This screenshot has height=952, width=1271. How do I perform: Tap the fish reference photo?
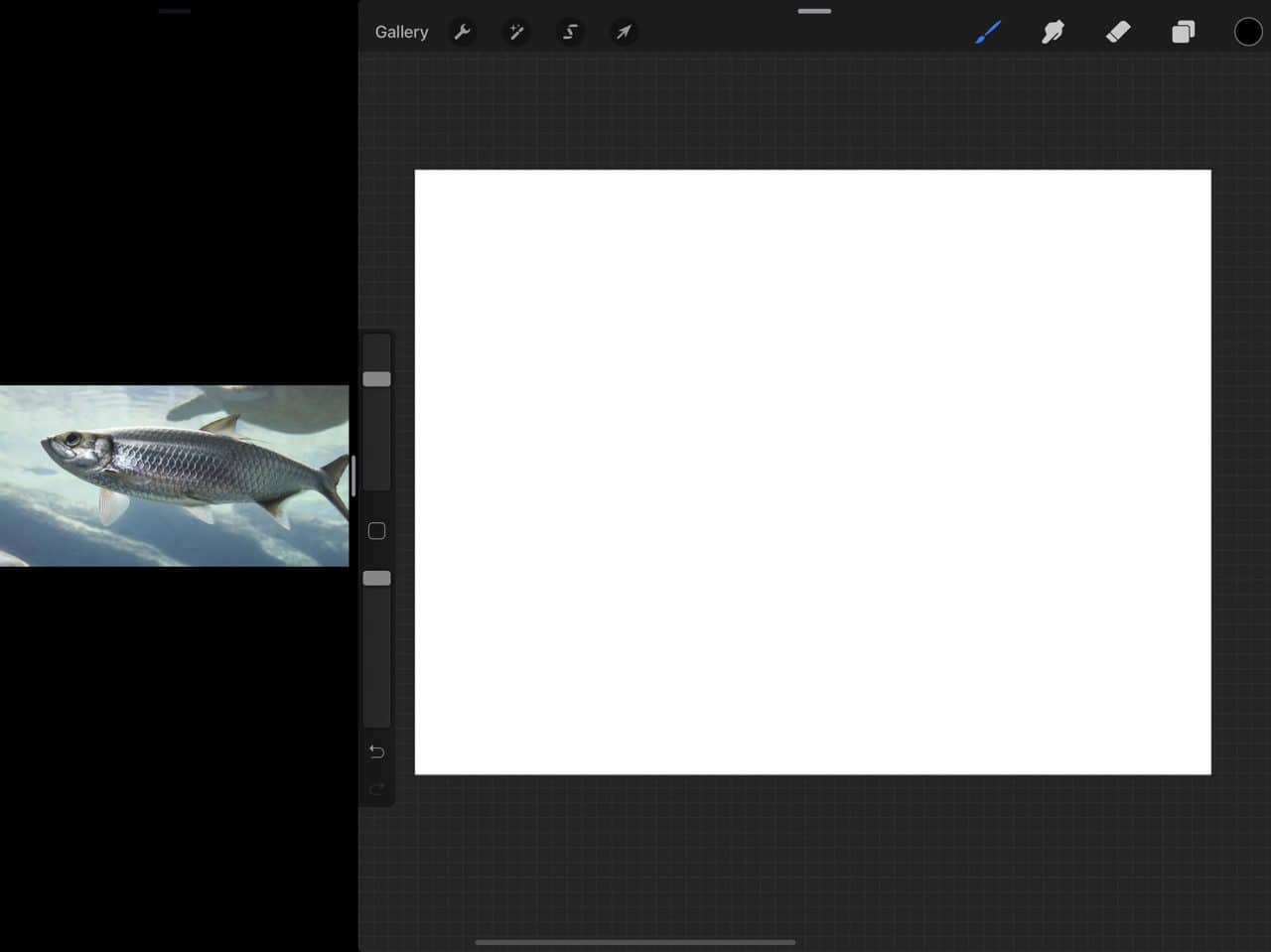point(174,476)
